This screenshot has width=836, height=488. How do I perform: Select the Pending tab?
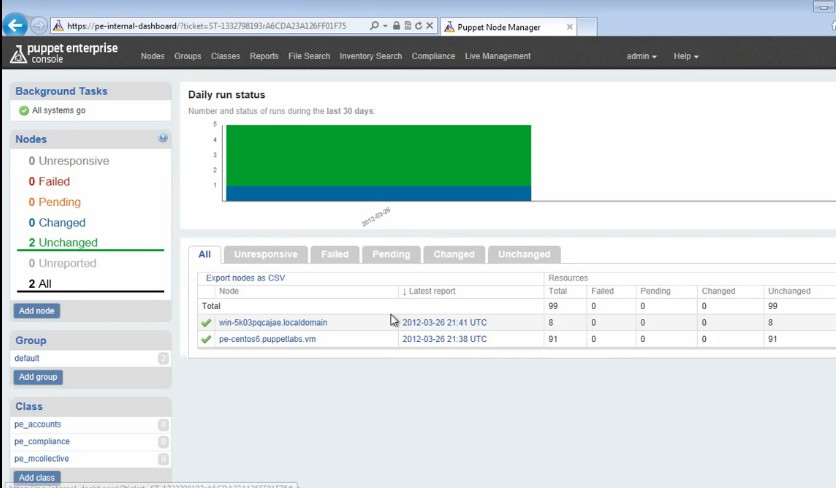pyautogui.click(x=391, y=254)
